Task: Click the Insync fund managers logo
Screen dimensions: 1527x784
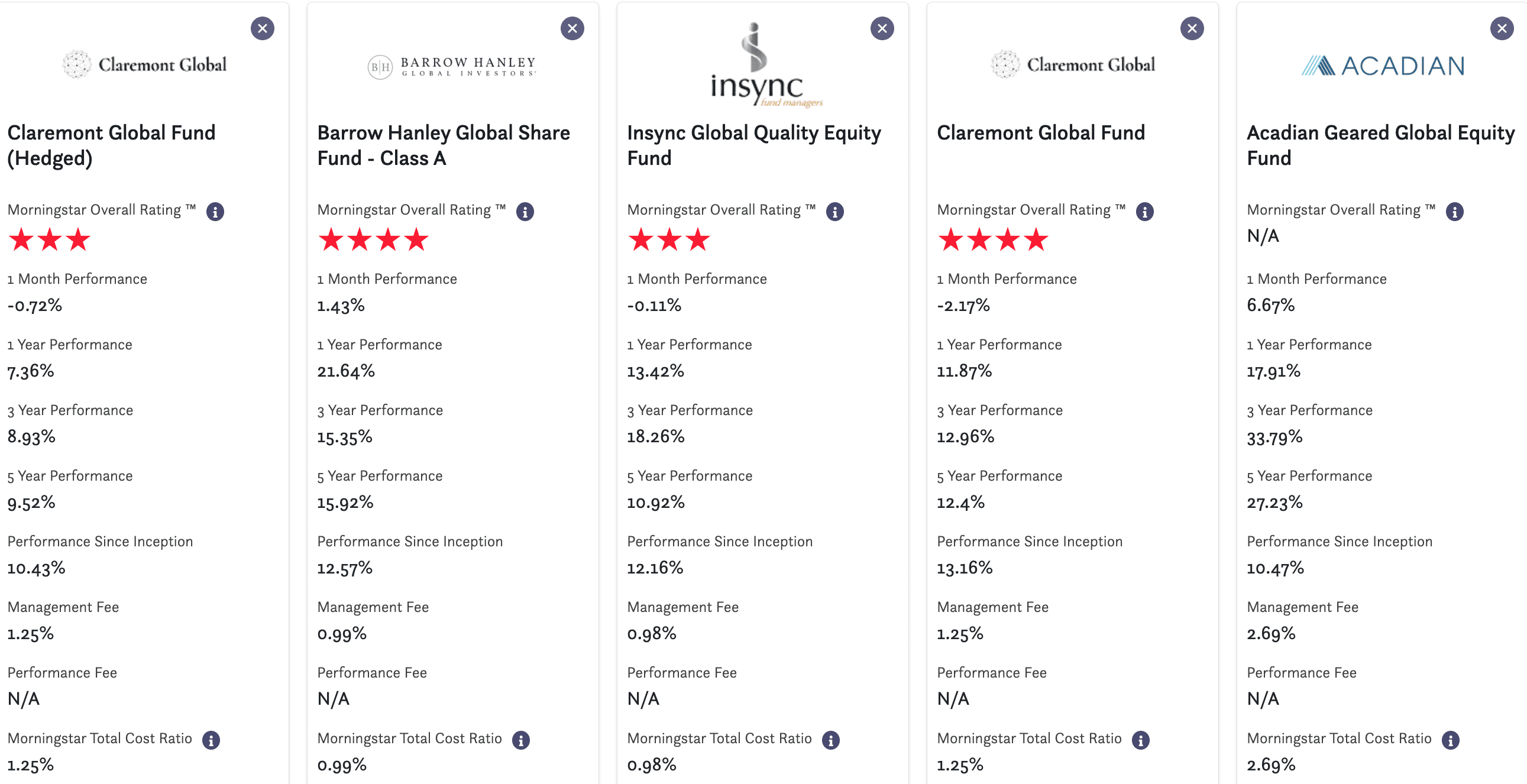Action: 765,64
